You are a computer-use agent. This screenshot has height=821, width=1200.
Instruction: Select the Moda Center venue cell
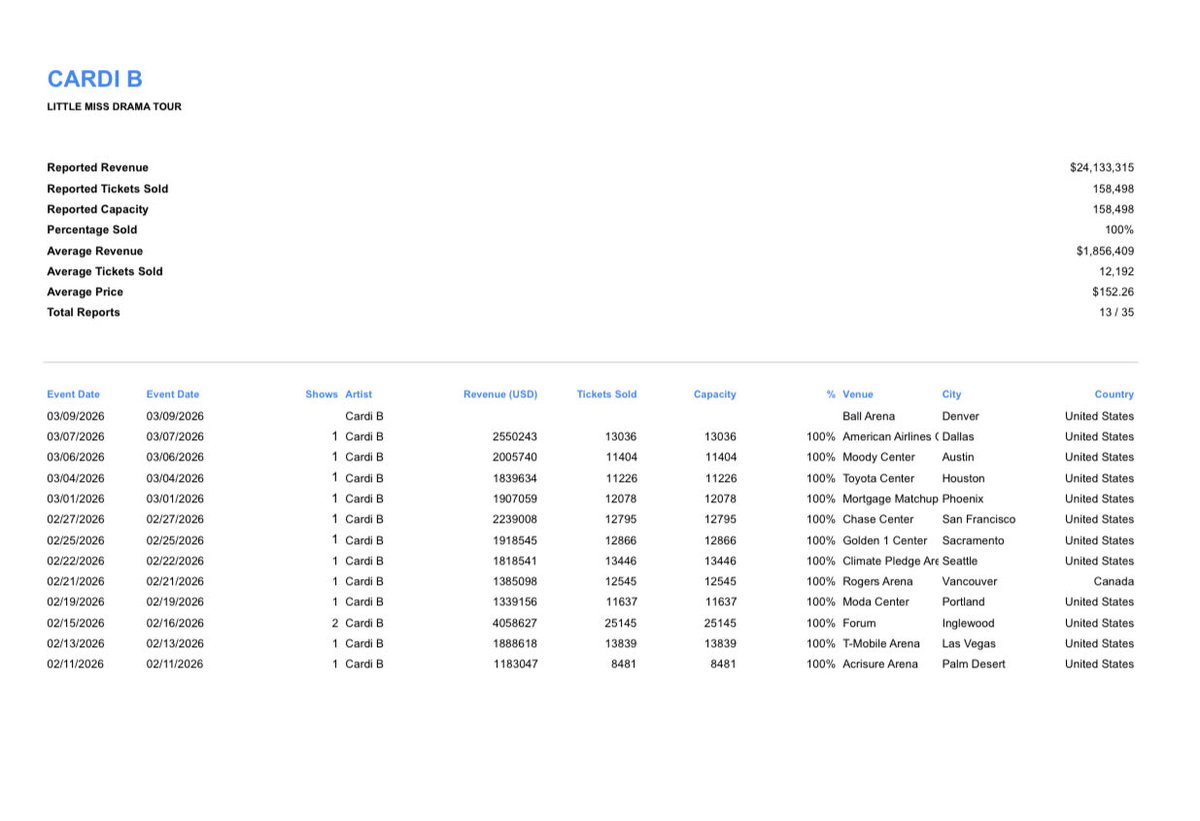click(876, 602)
